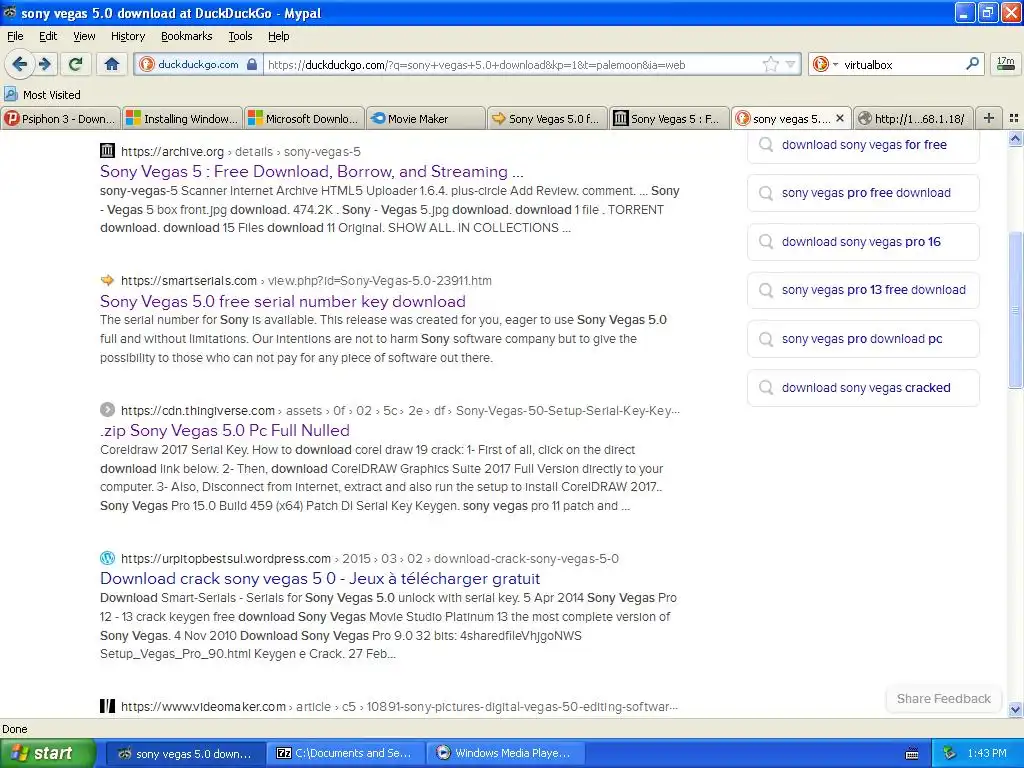The image size is (1024, 768).
Task: Open Download crack sony vegas 5 0 link
Action: 320,578
